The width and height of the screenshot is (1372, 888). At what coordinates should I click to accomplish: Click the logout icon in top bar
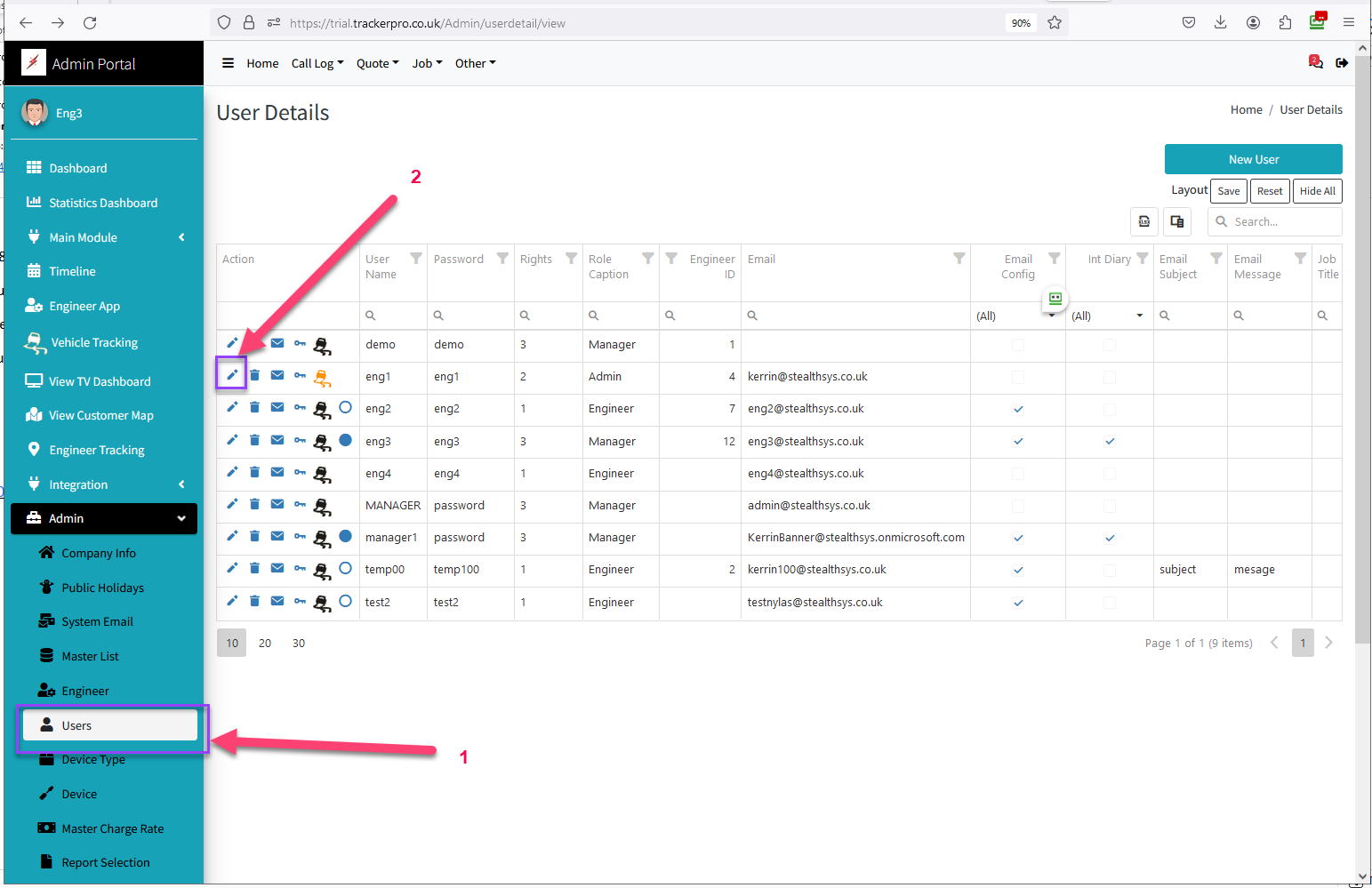1342,63
